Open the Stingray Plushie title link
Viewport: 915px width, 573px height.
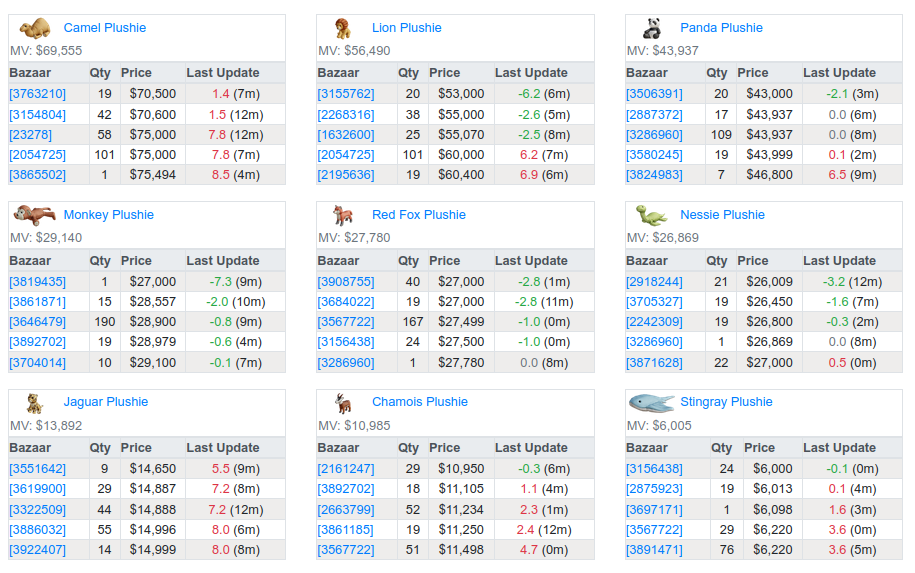[726, 402]
